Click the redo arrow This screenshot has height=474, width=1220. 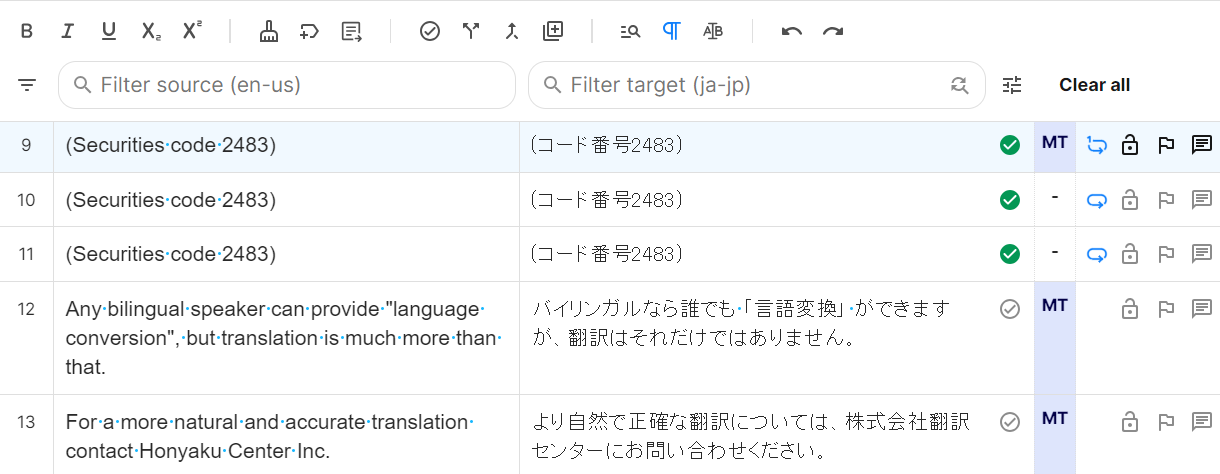coord(833,31)
